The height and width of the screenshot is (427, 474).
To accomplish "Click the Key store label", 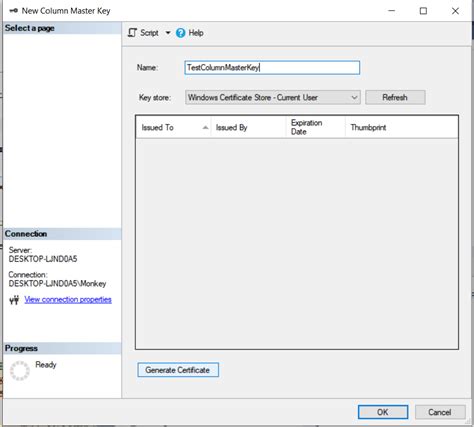I will point(155,98).
